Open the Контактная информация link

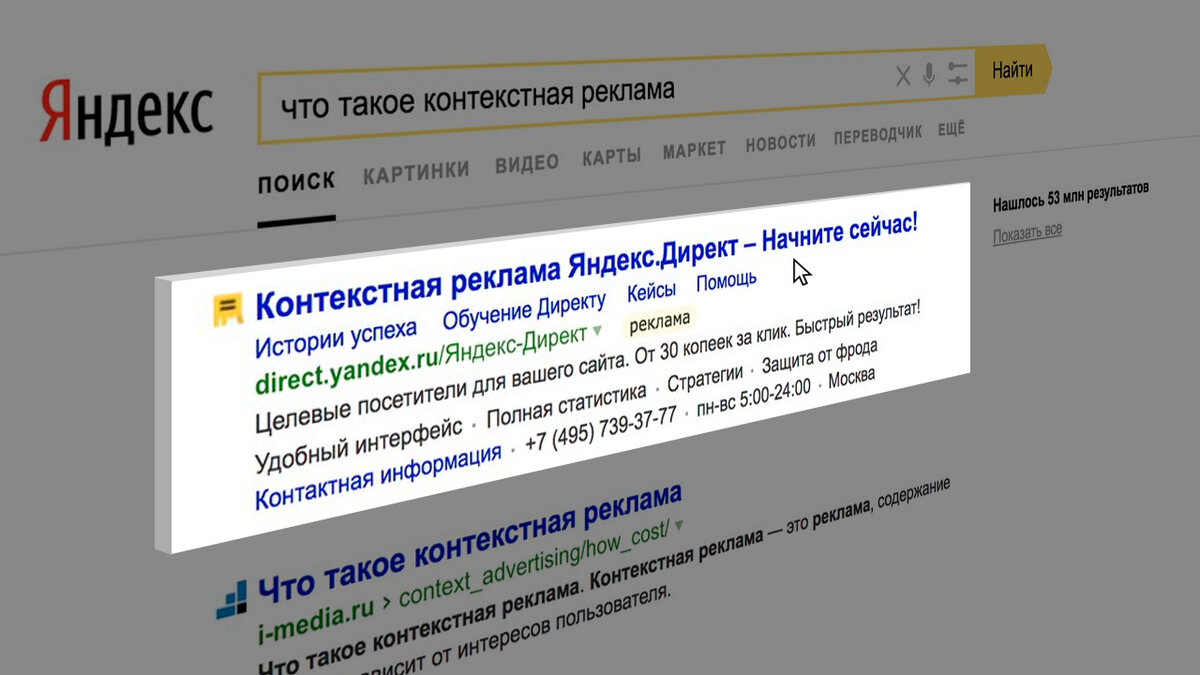click(x=377, y=475)
